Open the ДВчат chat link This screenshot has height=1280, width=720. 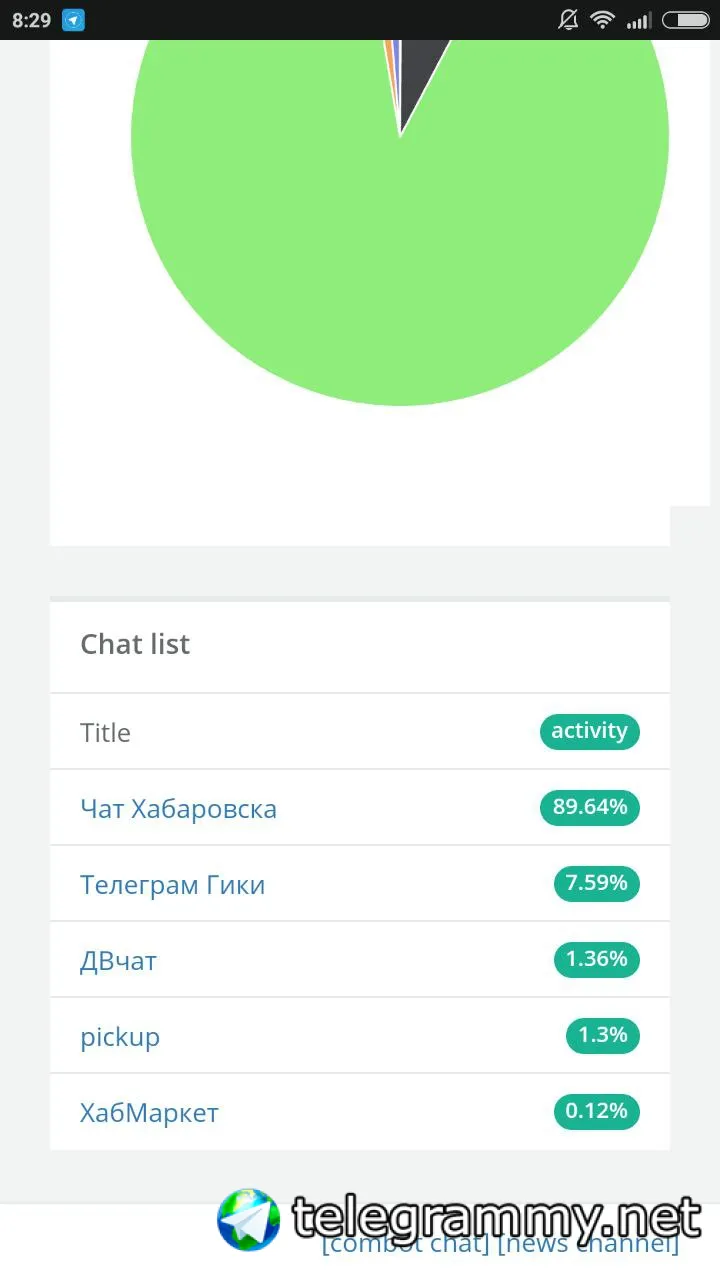118,960
